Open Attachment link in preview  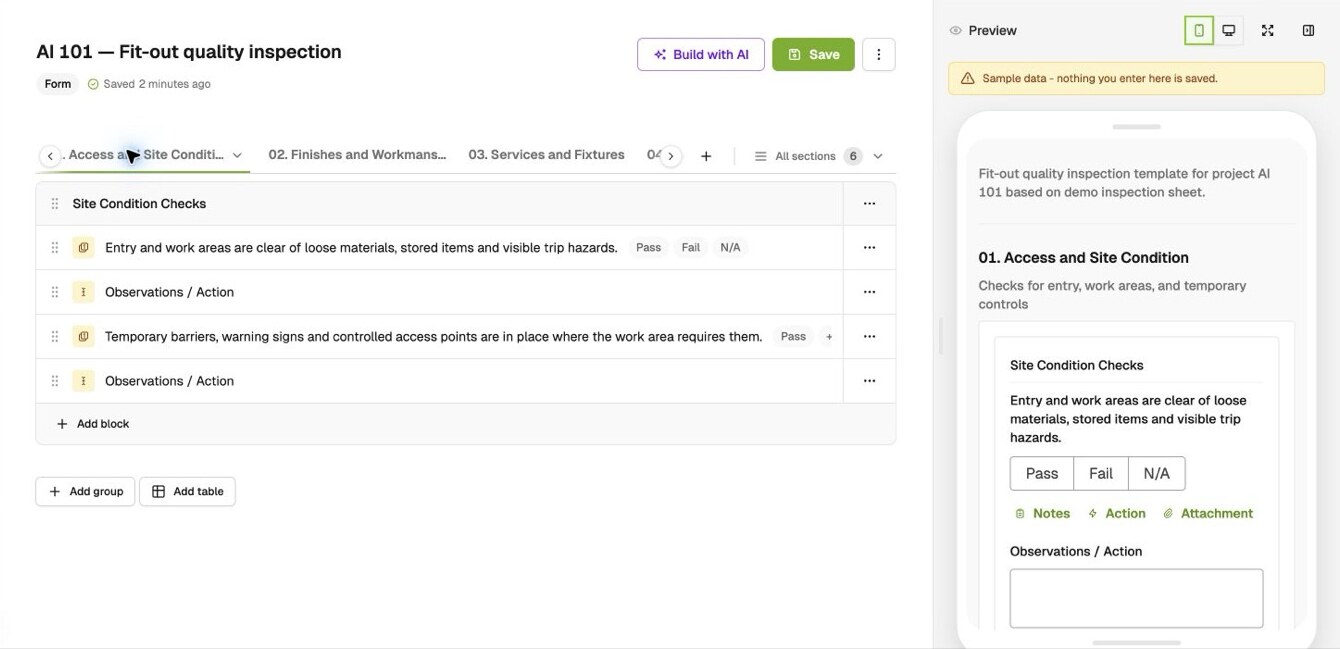point(1207,513)
